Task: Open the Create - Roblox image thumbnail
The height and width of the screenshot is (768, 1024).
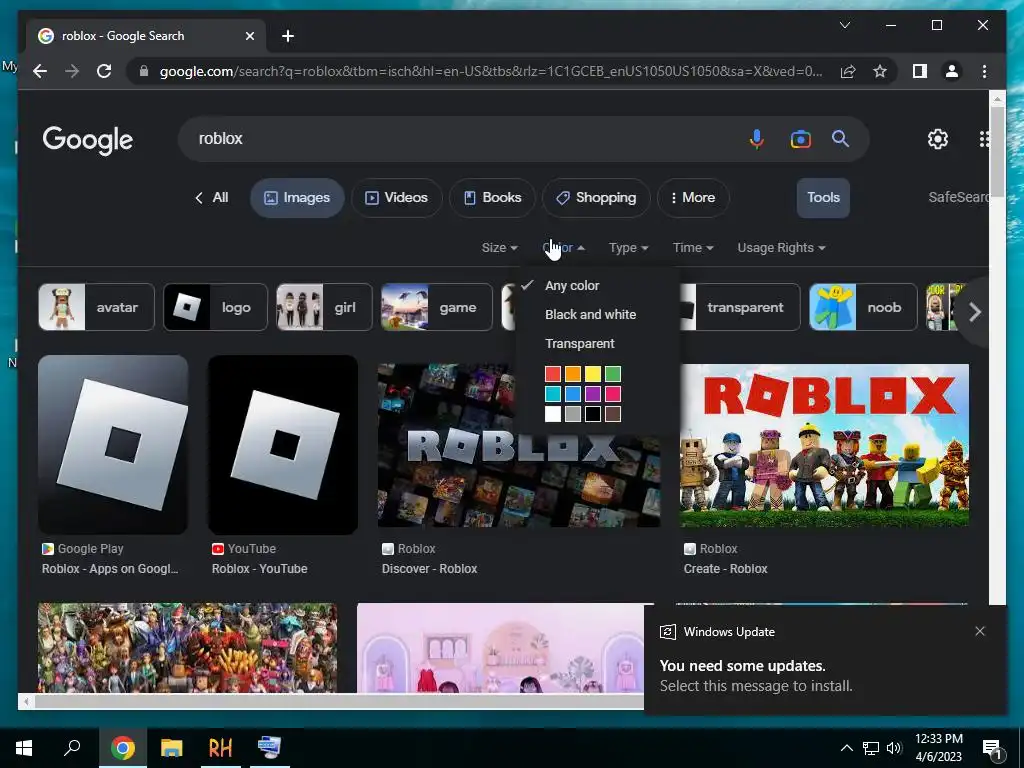Action: point(824,445)
